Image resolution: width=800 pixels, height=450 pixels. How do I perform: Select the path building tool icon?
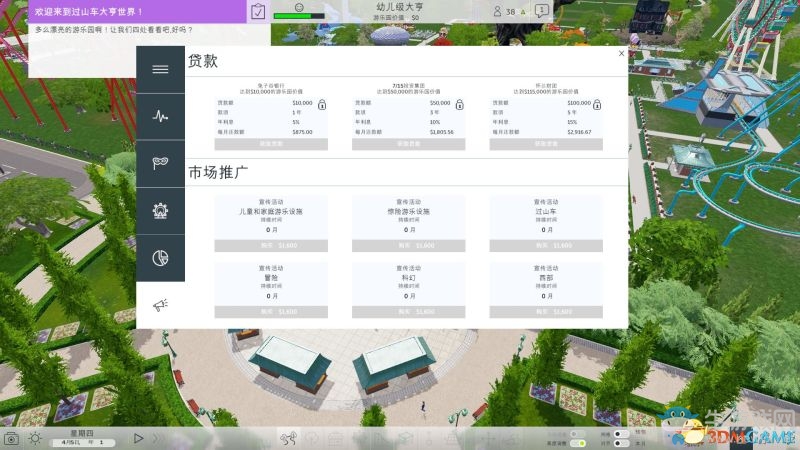[x=289, y=438]
